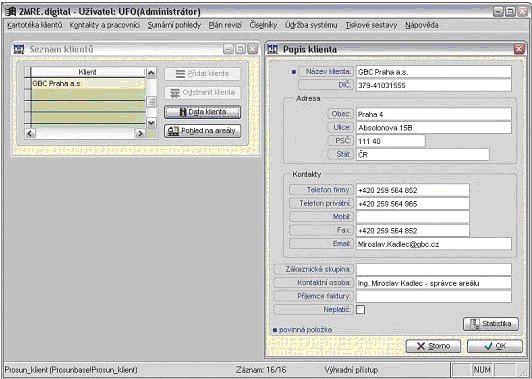Click the Výhradní přístup status text
The width and height of the screenshot is (532, 379).
click(351, 370)
